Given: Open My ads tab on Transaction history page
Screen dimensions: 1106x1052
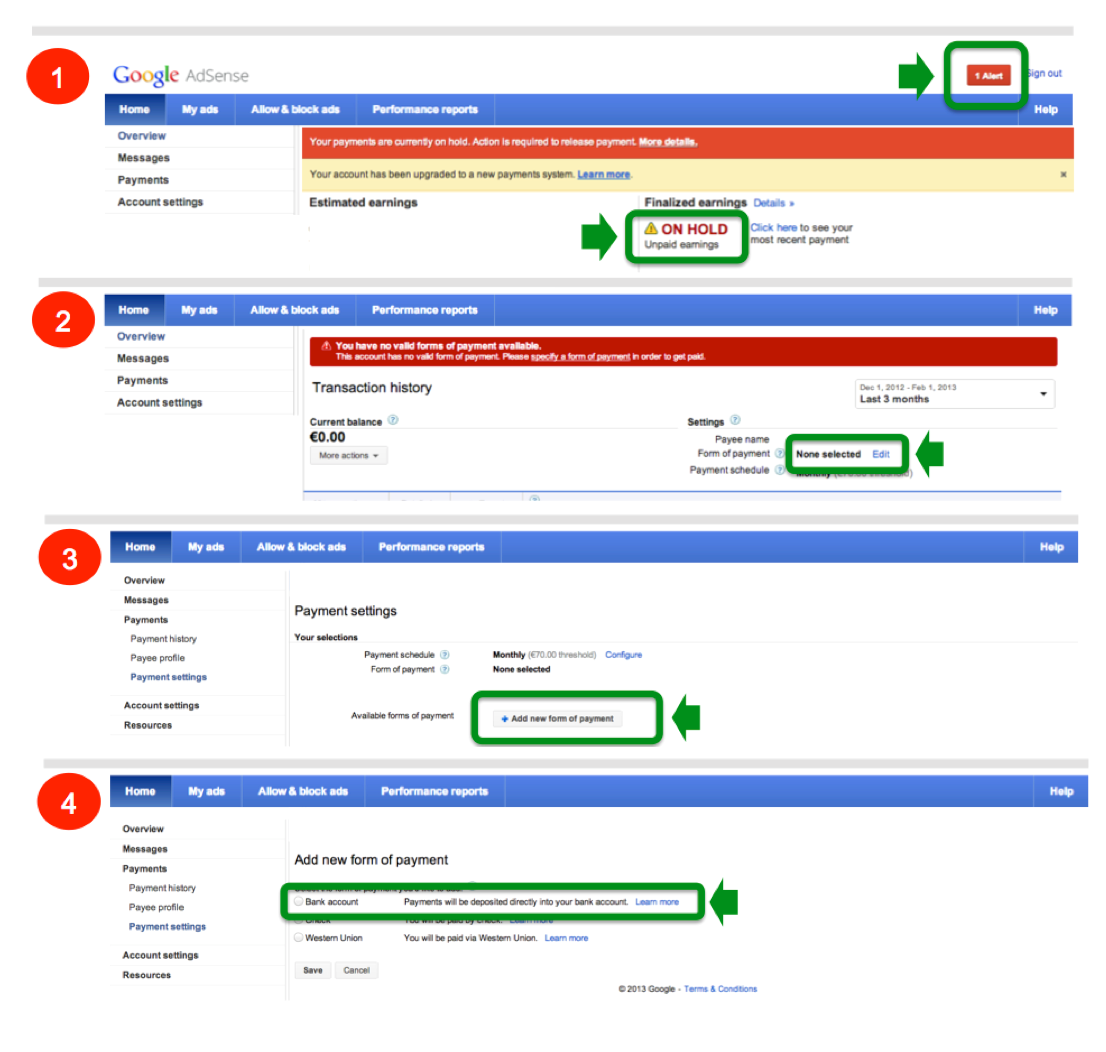Looking at the screenshot, I should (199, 310).
